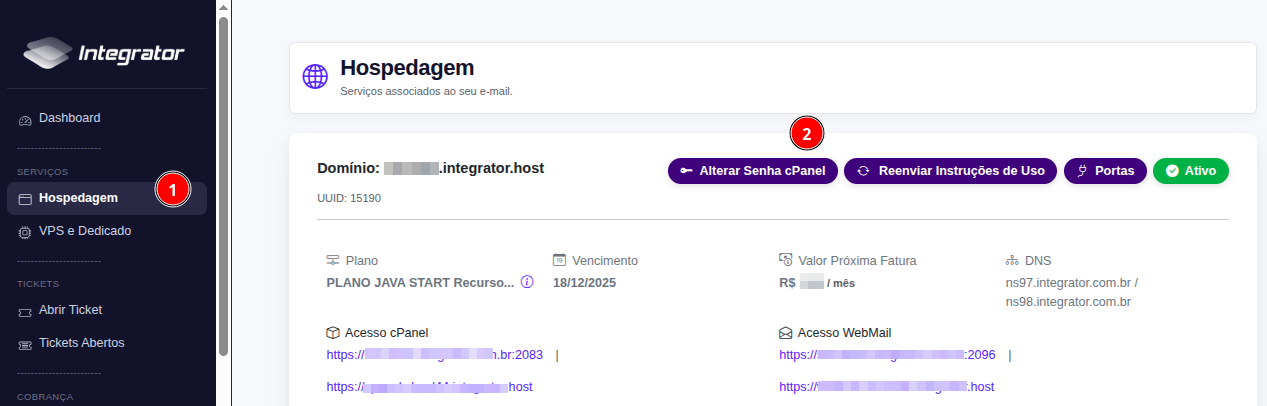The height and width of the screenshot is (406, 1267).
Task: Click the text UUID: 15190
Action: (349, 198)
